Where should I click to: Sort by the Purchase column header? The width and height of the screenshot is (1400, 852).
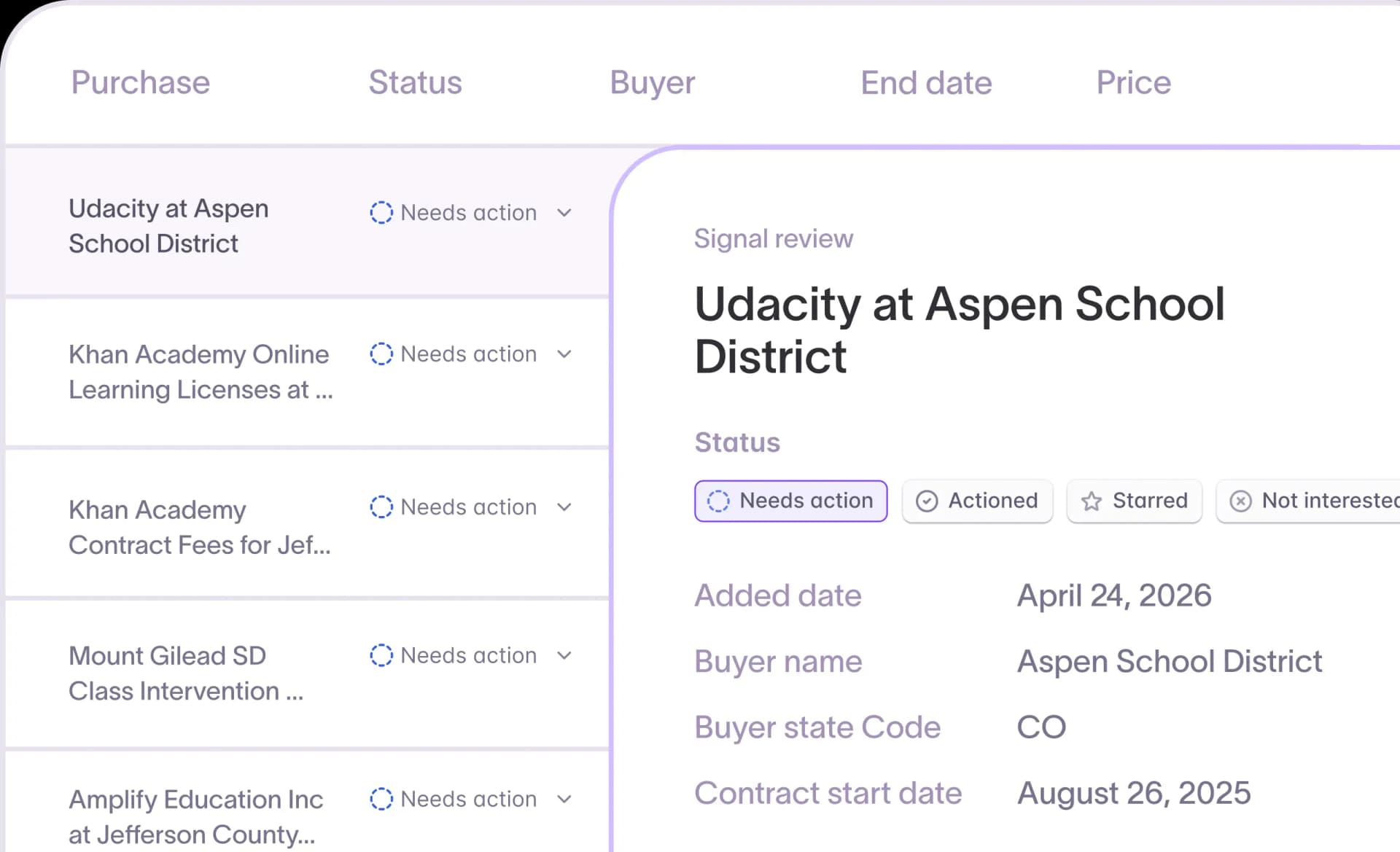(140, 82)
